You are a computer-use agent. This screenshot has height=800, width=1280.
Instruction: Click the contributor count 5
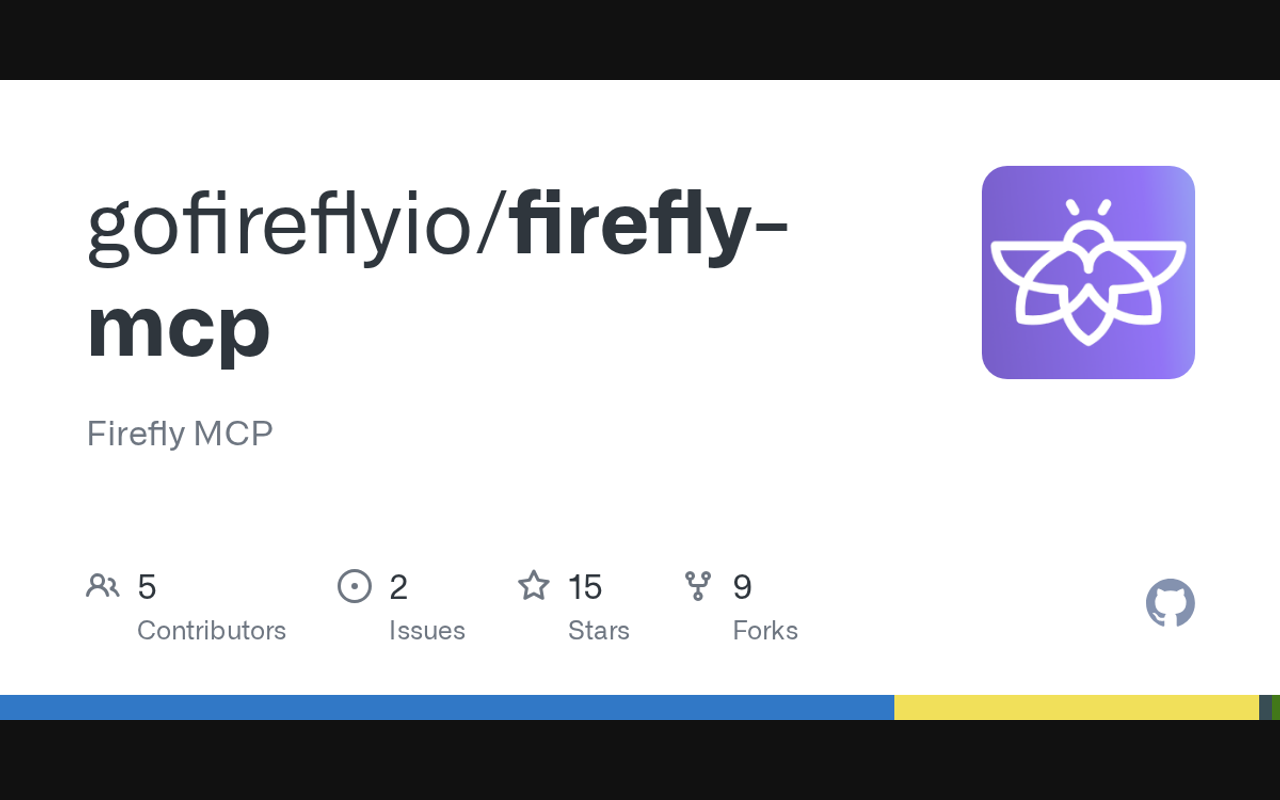(147, 587)
